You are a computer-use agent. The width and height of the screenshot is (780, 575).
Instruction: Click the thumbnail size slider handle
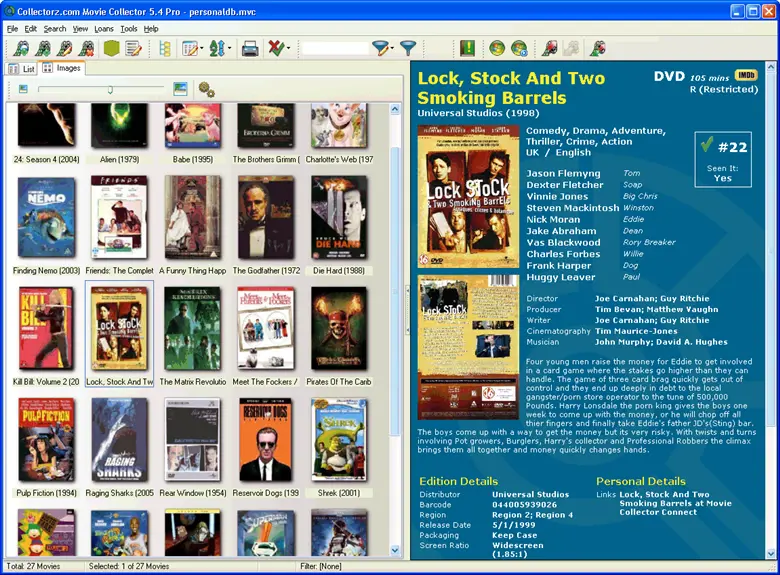coord(110,90)
